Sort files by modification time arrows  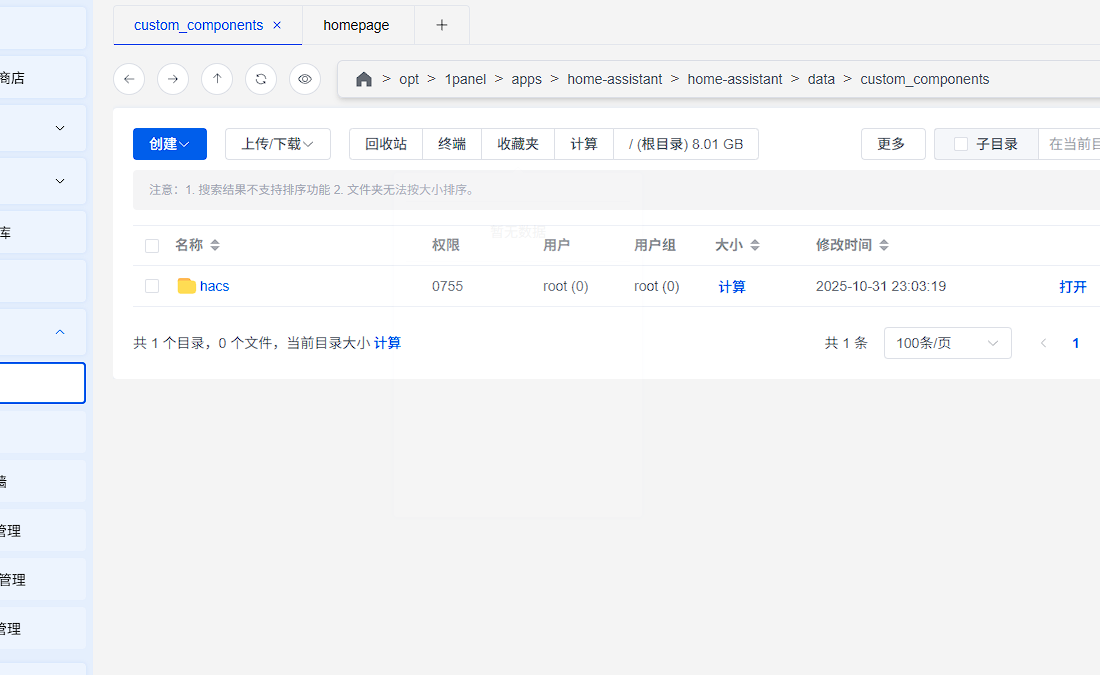(884, 245)
